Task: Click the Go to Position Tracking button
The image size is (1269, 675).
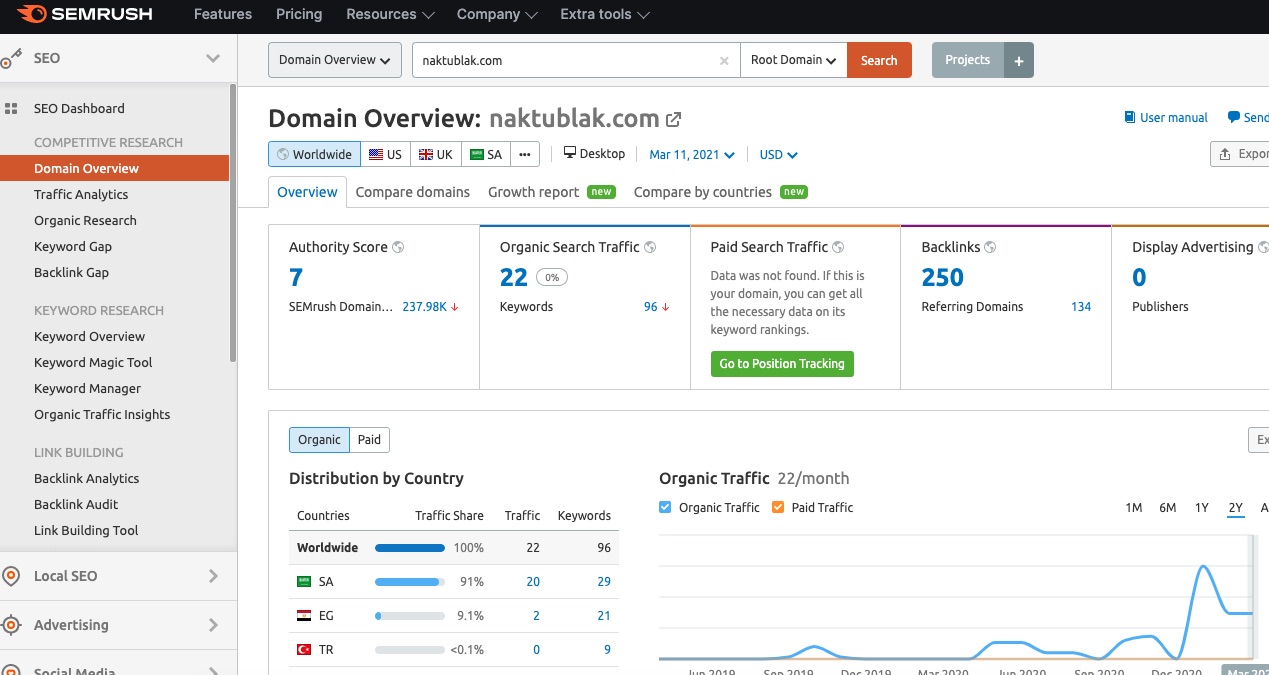Action: 782,364
